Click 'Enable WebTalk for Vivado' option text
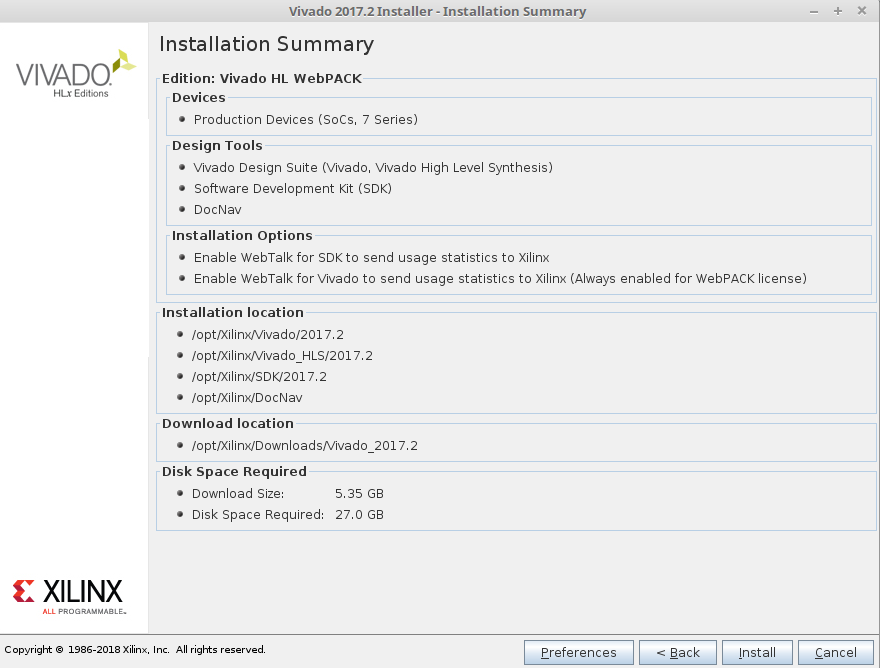The image size is (880, 668). [500, 279]
